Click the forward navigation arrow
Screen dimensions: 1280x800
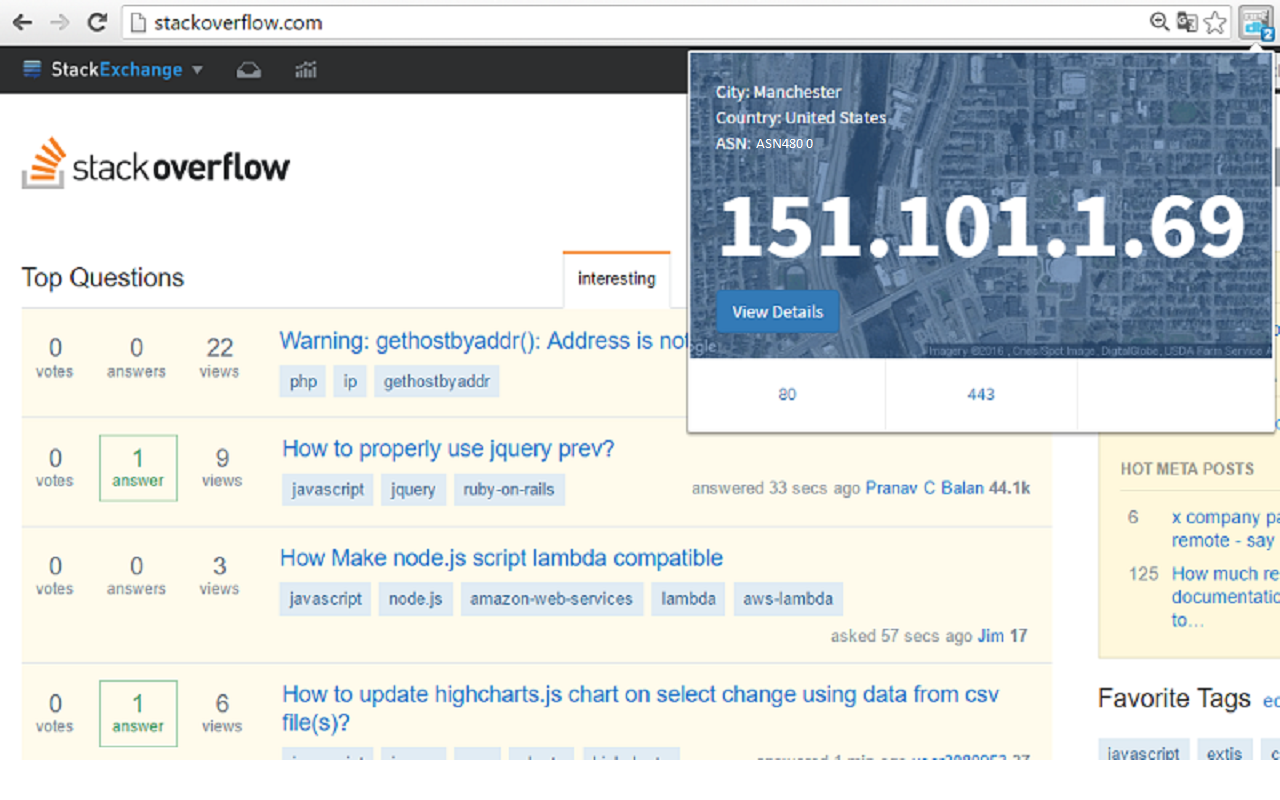(x=60, y=22)
